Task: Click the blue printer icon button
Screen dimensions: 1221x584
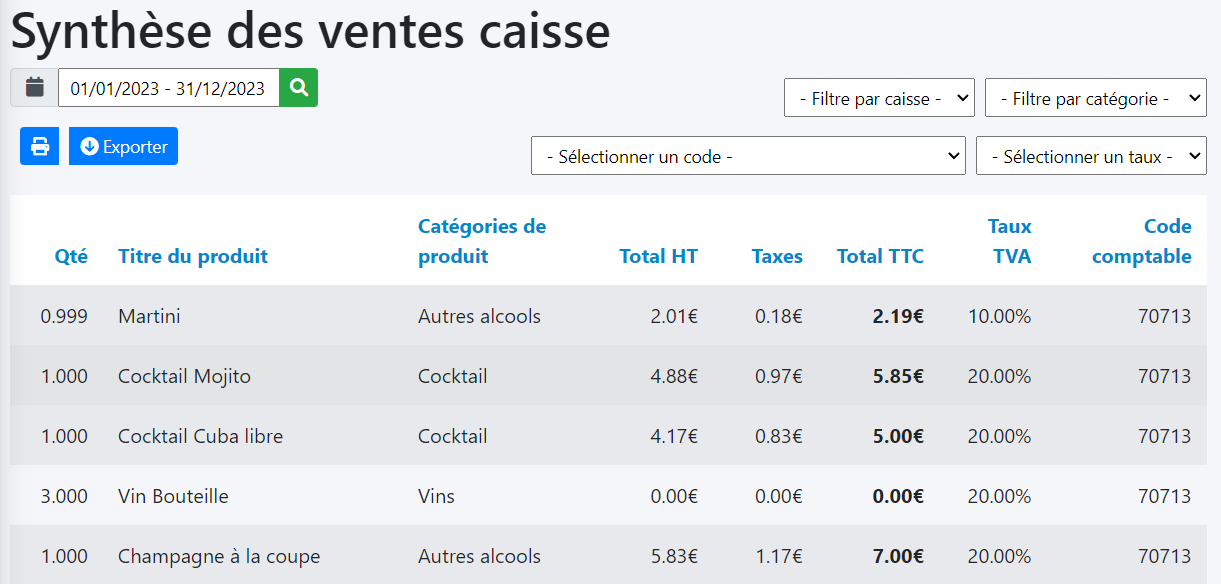Action: click(x=40, y=146)
